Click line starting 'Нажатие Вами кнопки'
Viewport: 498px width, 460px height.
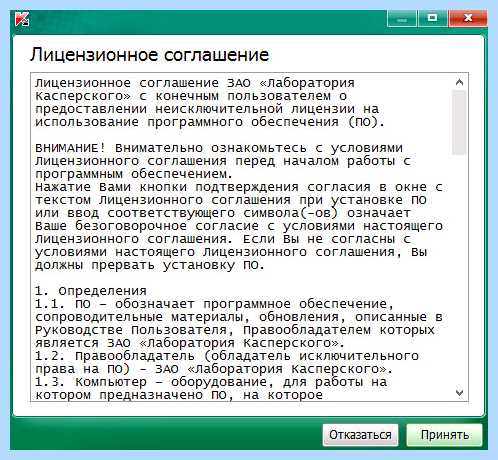point(239,187)
